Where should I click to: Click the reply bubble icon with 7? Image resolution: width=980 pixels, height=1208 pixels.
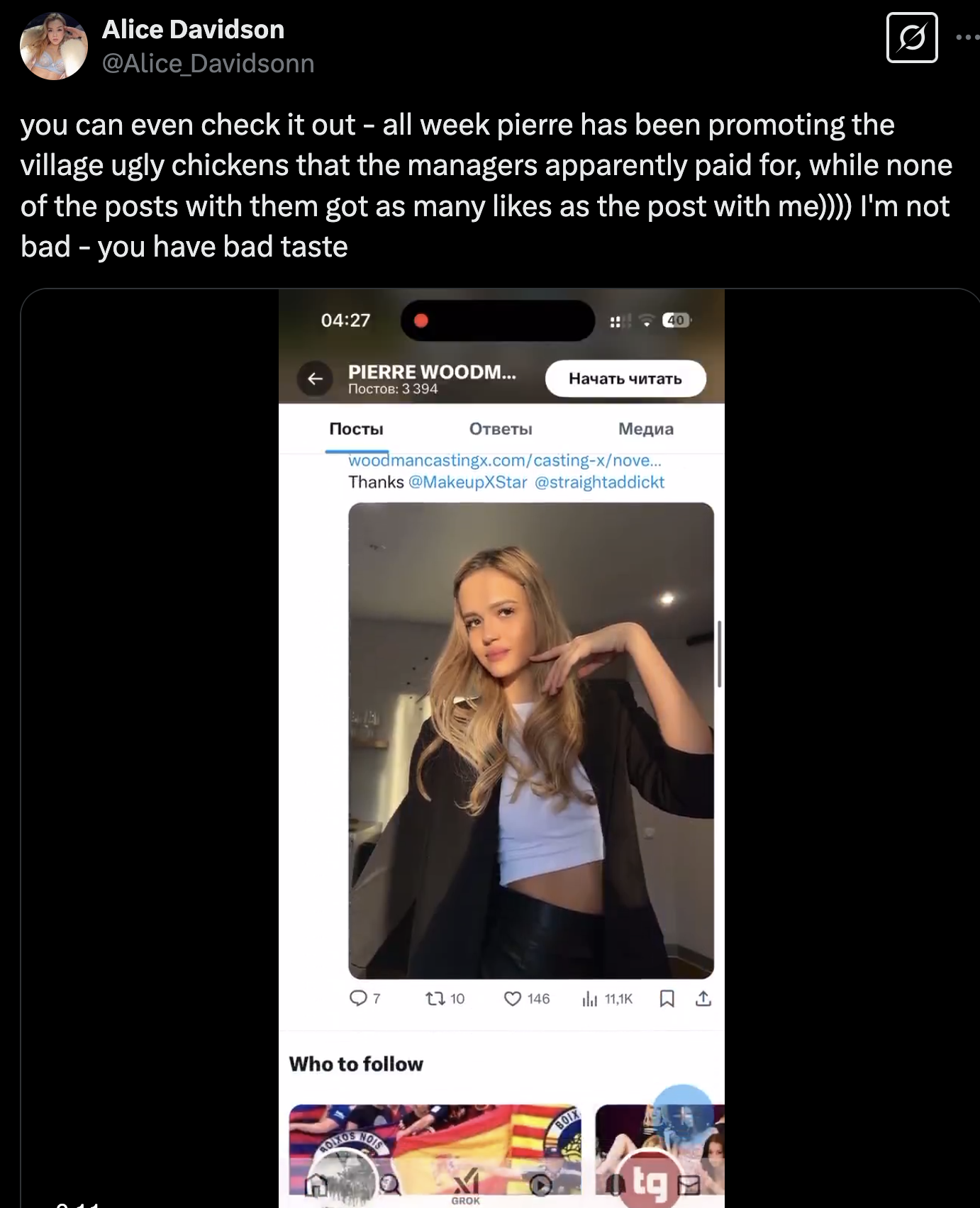[358, 998]
